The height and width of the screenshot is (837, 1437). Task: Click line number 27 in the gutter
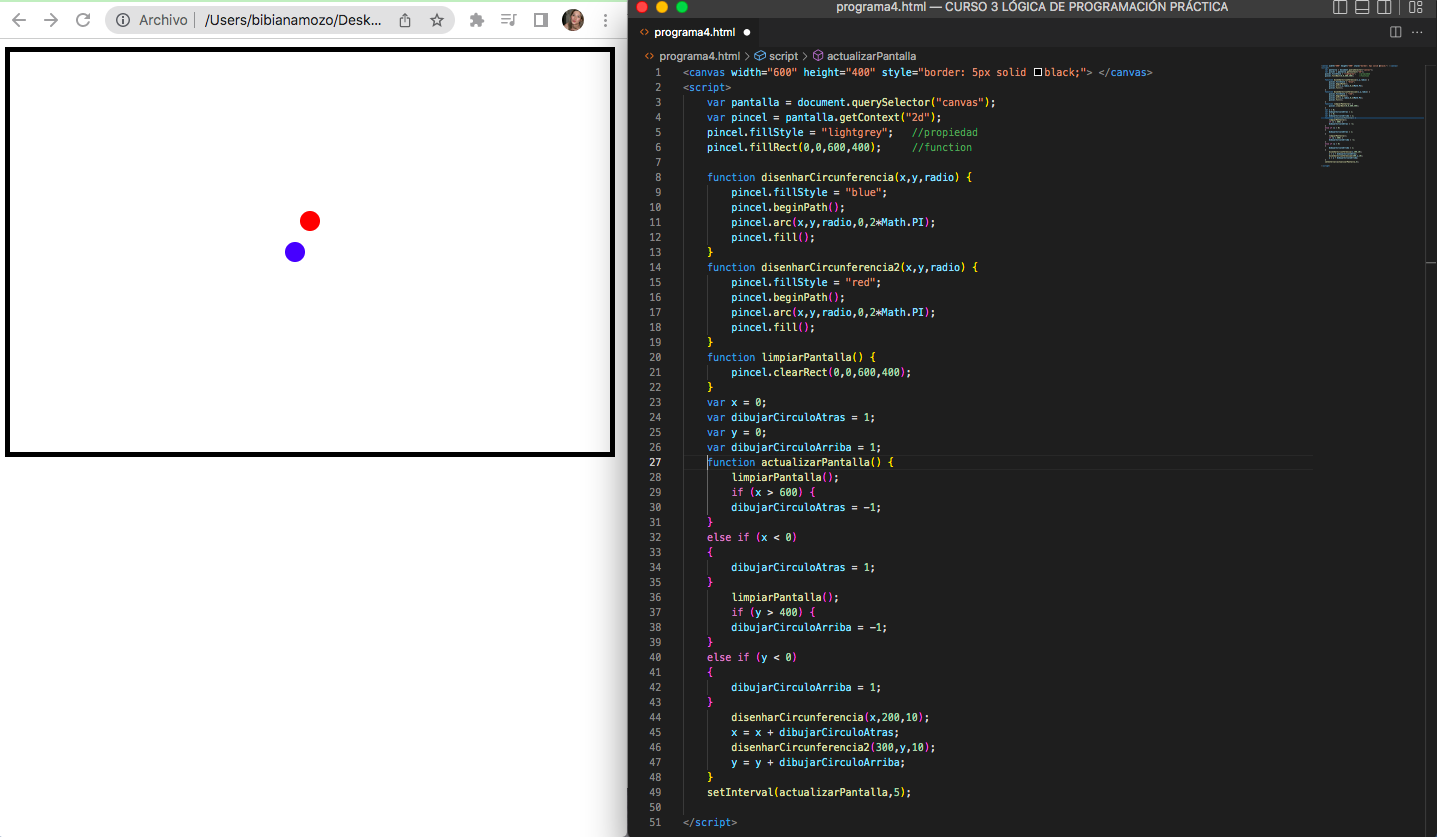[x=655, y=462]
